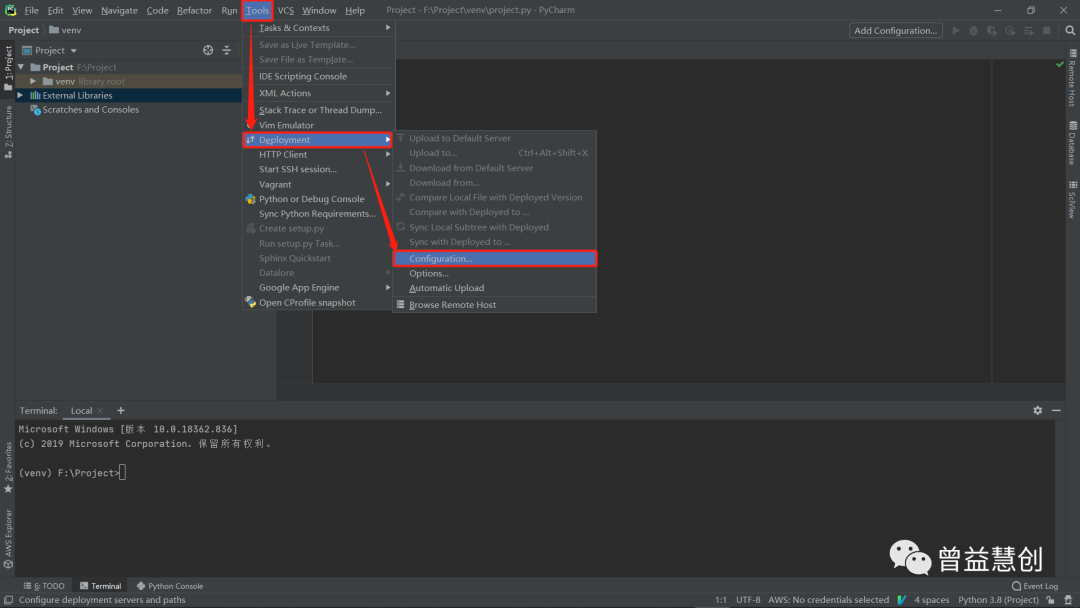Expand the External Libraries node
Image resolution: width=1080 pixels, height=608 pixels.
pos(20,96)
